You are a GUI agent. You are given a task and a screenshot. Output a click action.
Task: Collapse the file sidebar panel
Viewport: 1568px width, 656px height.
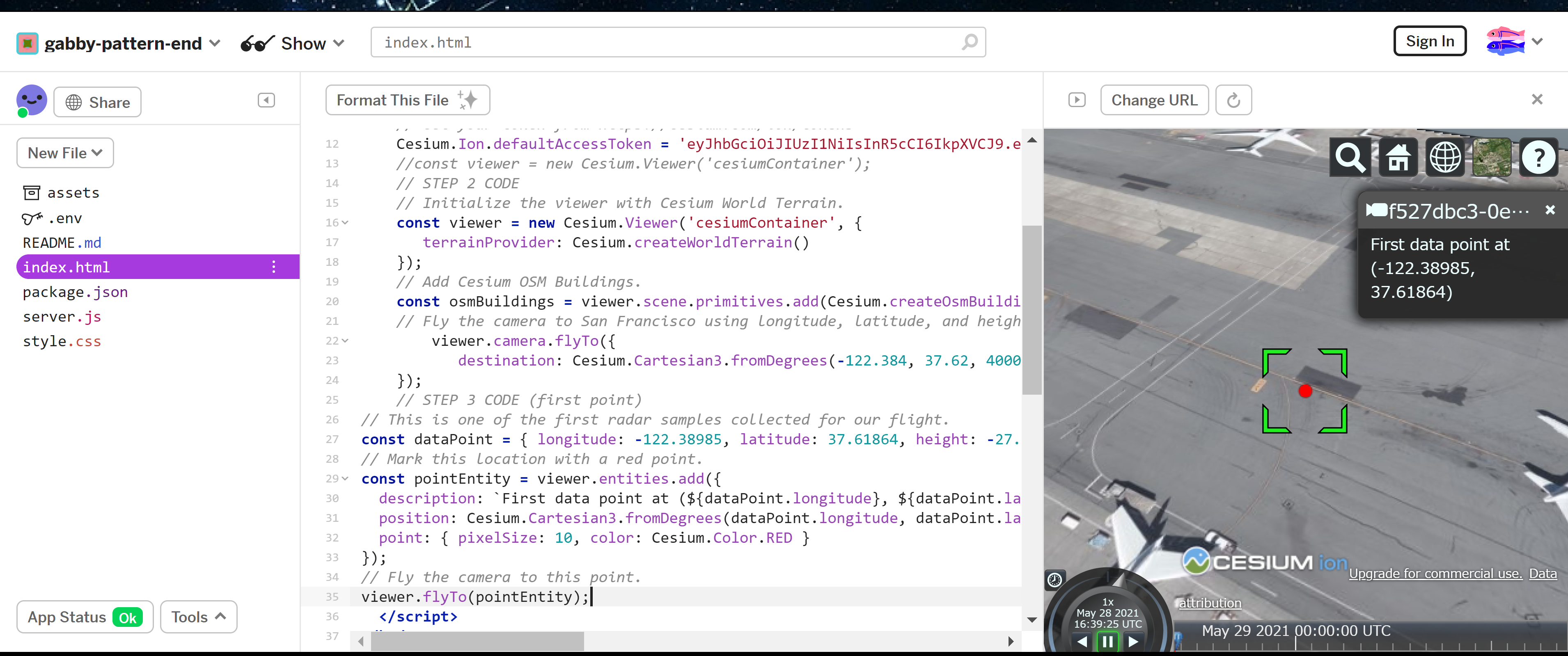click(266, 101)
